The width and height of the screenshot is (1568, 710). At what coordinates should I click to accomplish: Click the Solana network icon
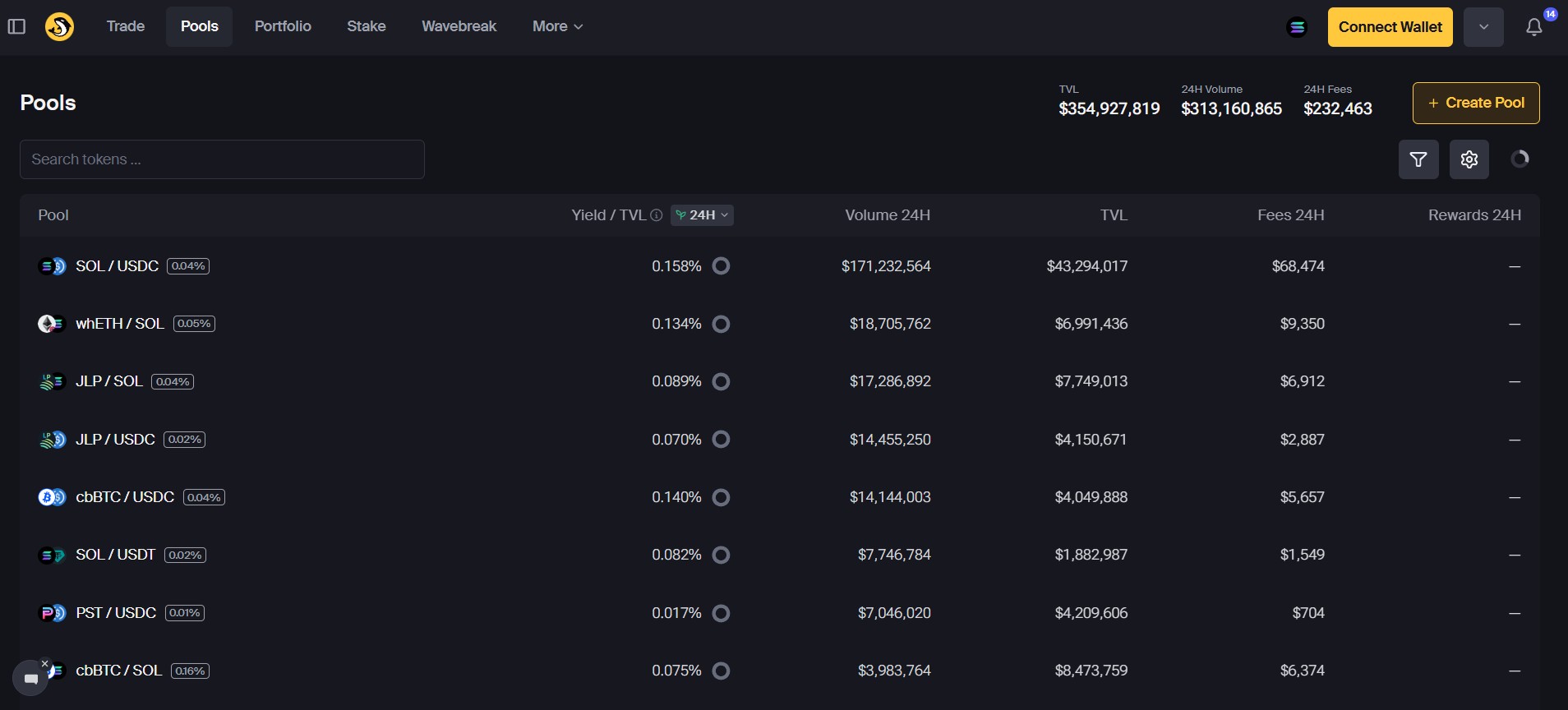(x=1297, y=27)
